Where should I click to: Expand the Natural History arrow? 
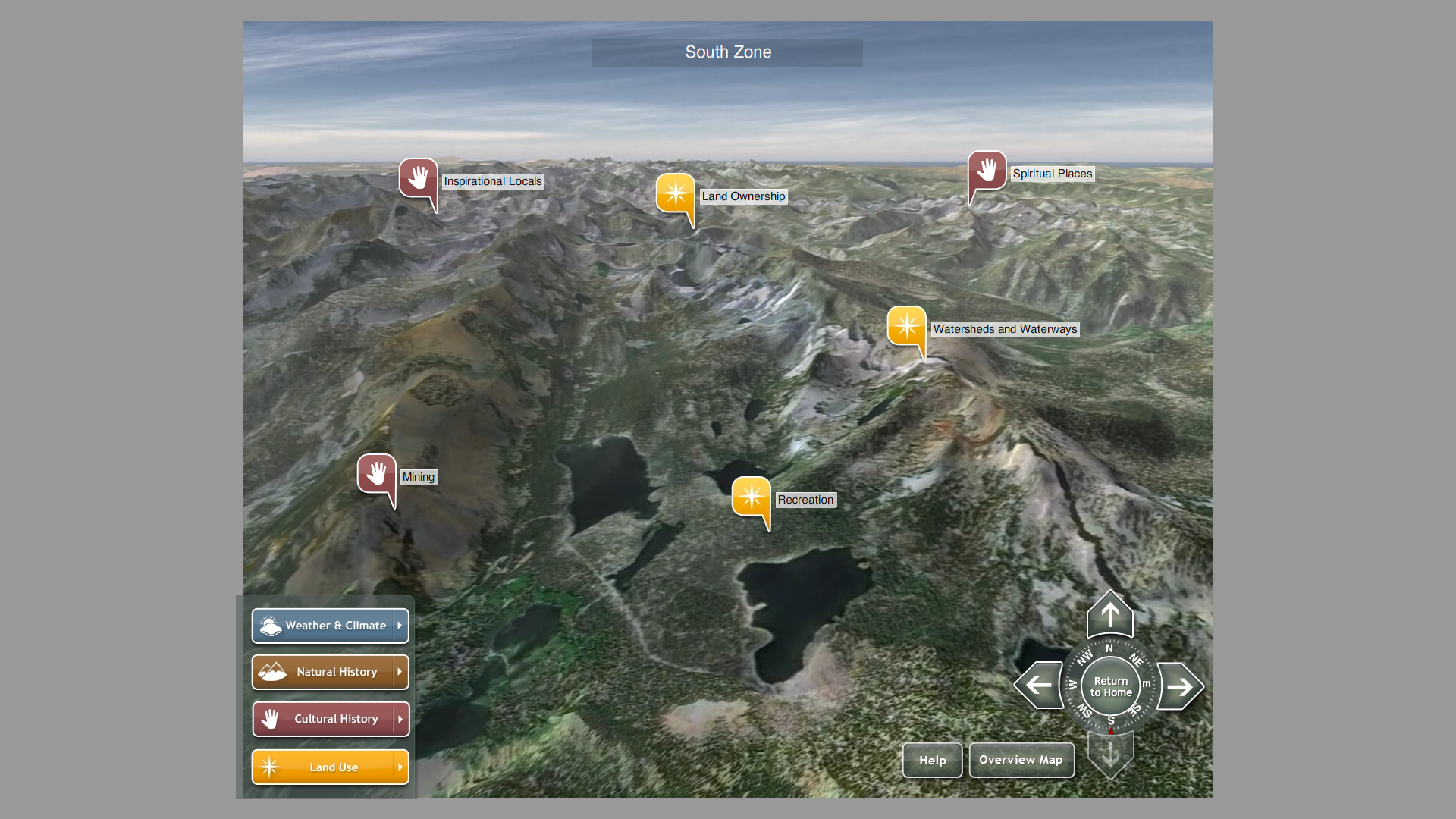tap(400, 672)
